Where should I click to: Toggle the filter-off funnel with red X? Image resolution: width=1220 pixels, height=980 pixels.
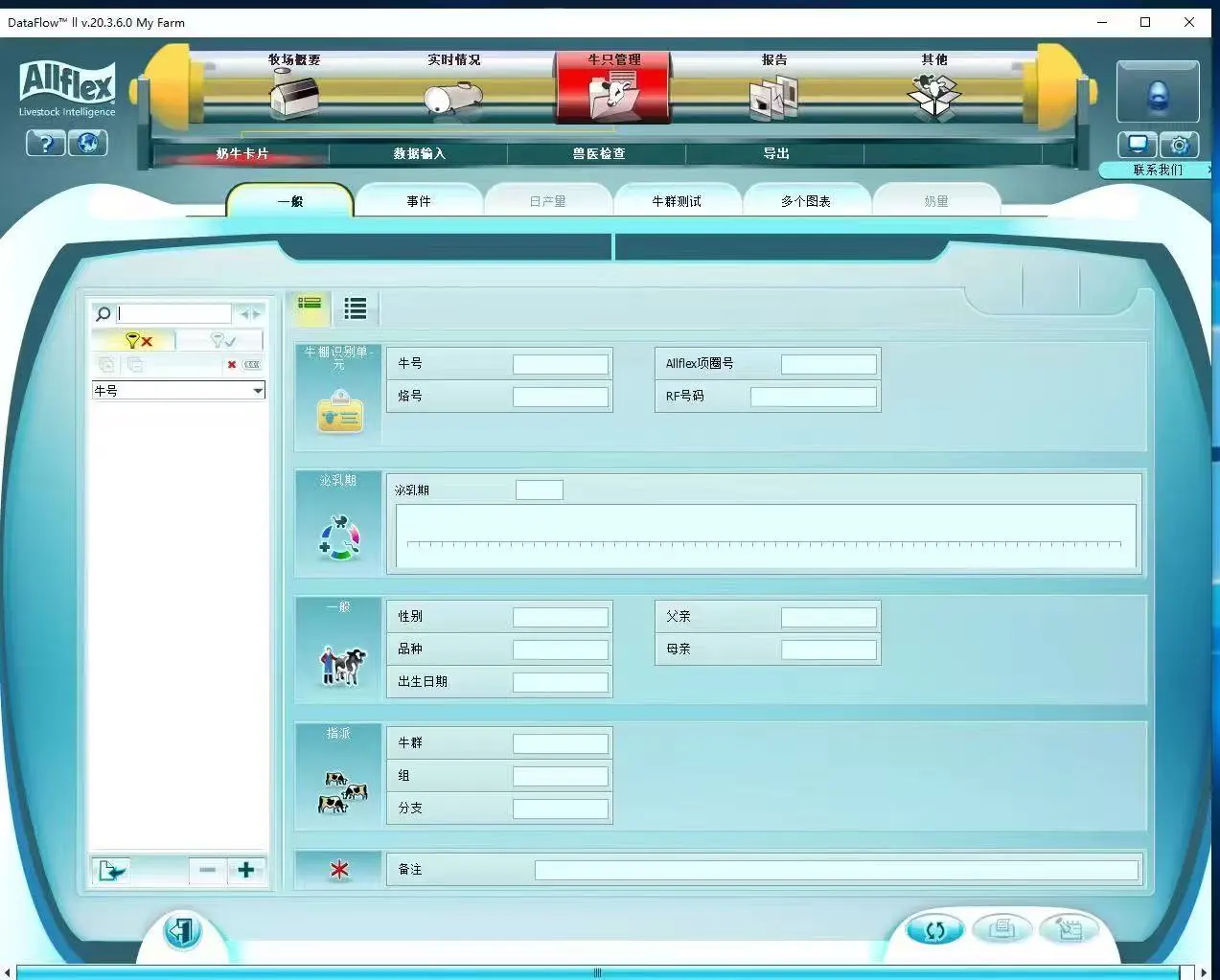134,340
